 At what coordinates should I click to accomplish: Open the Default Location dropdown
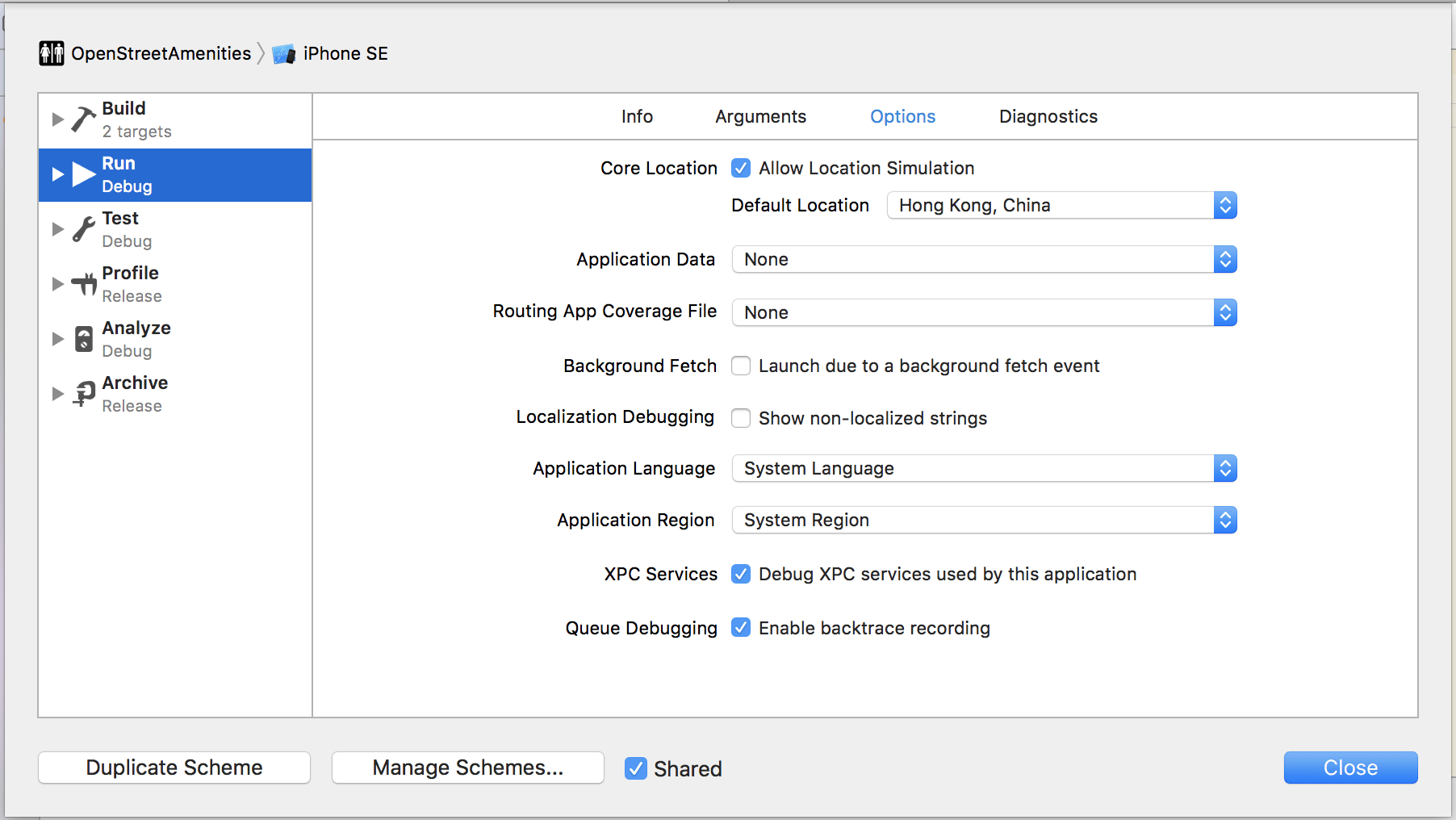tap(1061, 205)
